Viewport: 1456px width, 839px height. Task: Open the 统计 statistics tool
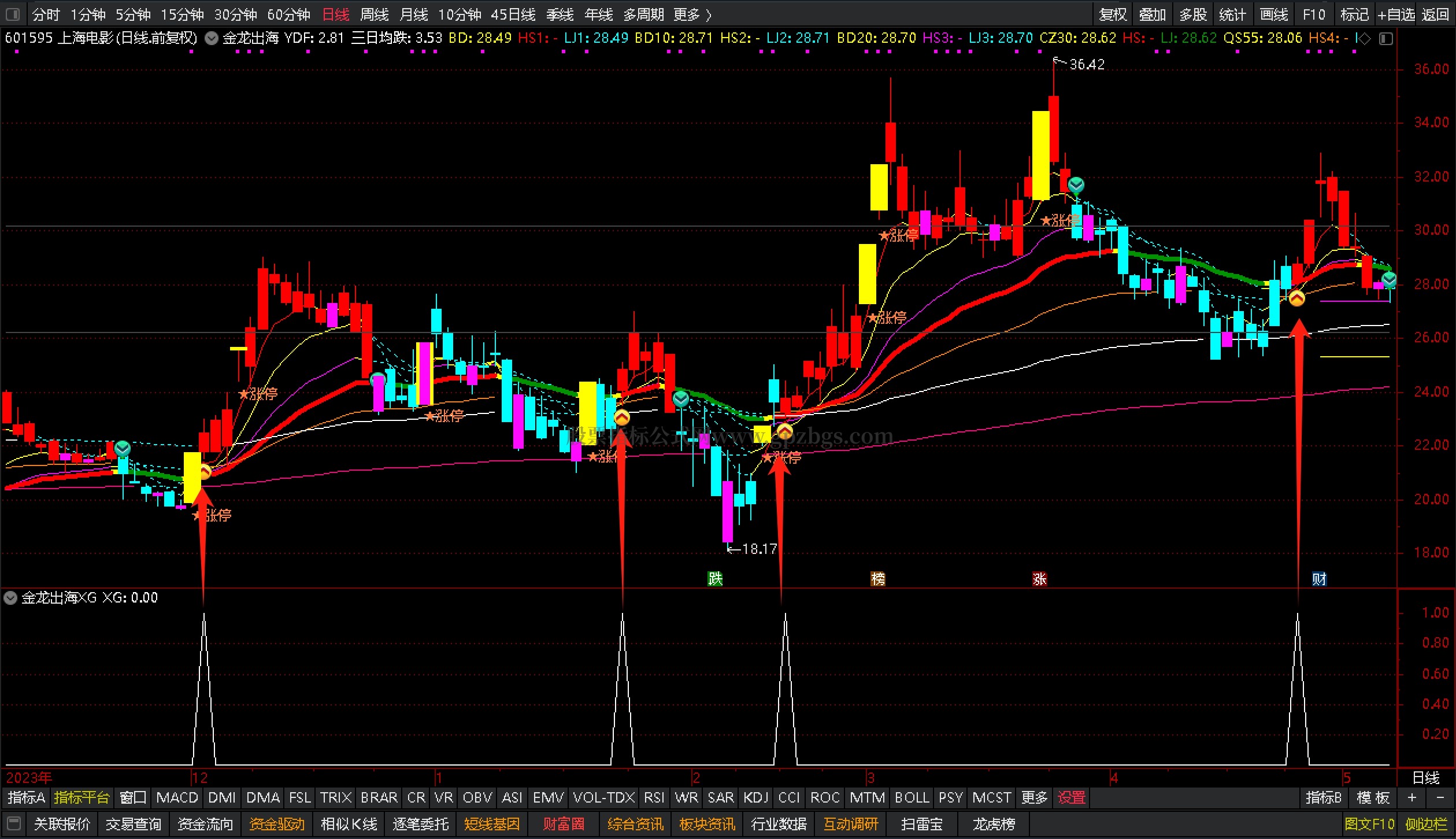click(x=1232, y=14)
